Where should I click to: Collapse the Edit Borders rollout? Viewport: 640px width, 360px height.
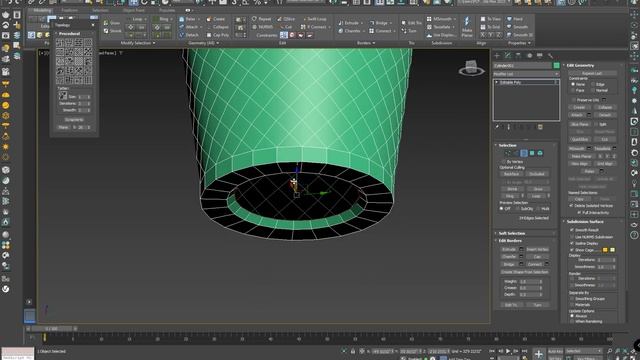click(x=510, y=241)
